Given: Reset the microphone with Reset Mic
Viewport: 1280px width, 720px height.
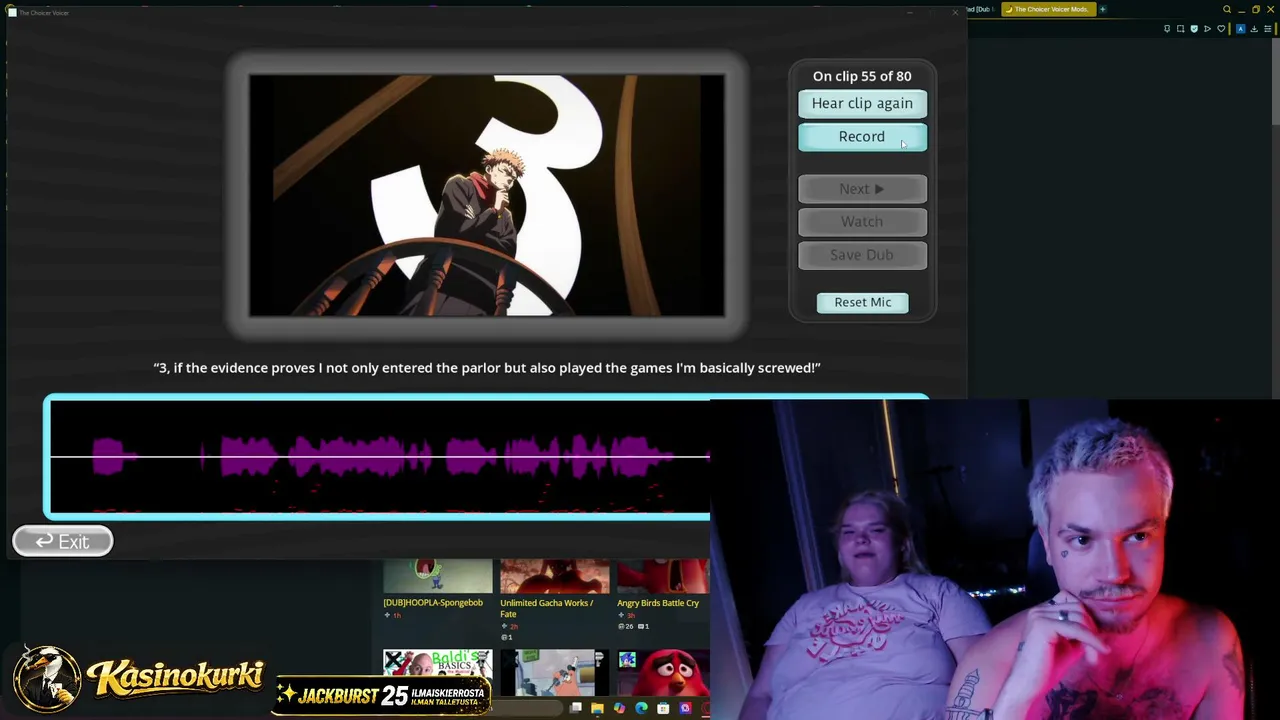Looking at the screenshot, I should pyautogui.click(x=863, y=302).
